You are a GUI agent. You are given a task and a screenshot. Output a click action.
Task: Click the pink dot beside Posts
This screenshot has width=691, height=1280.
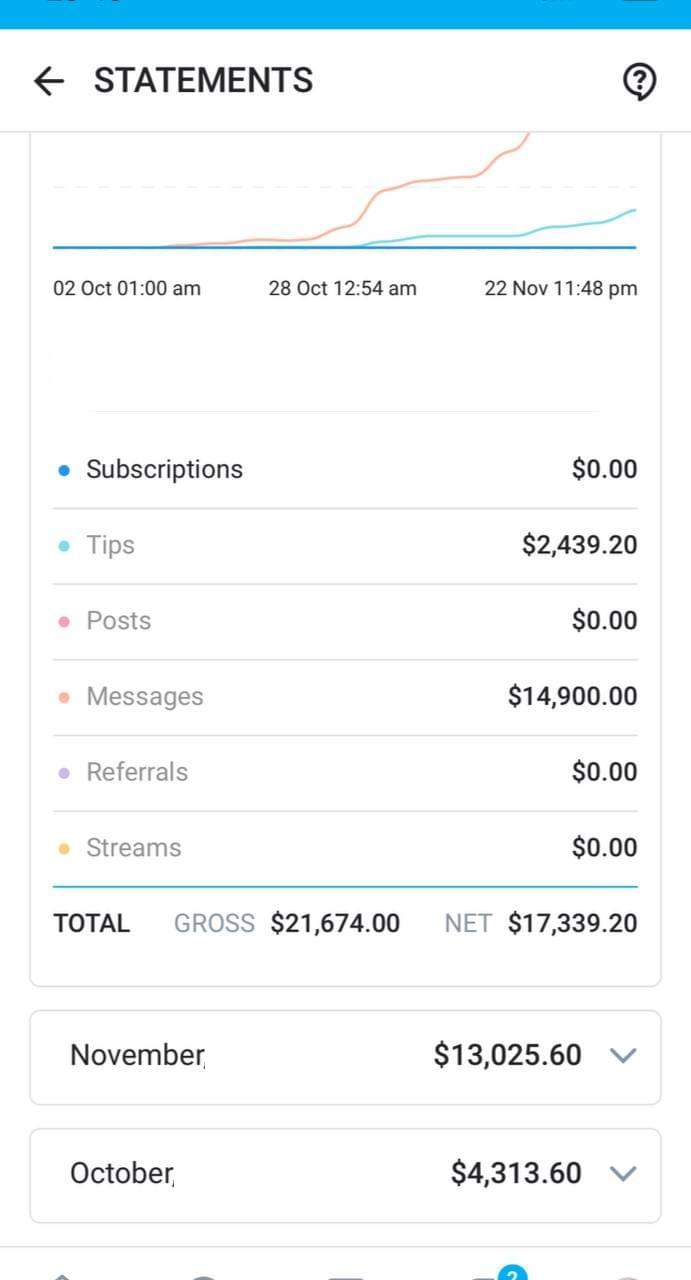(64, 622)
